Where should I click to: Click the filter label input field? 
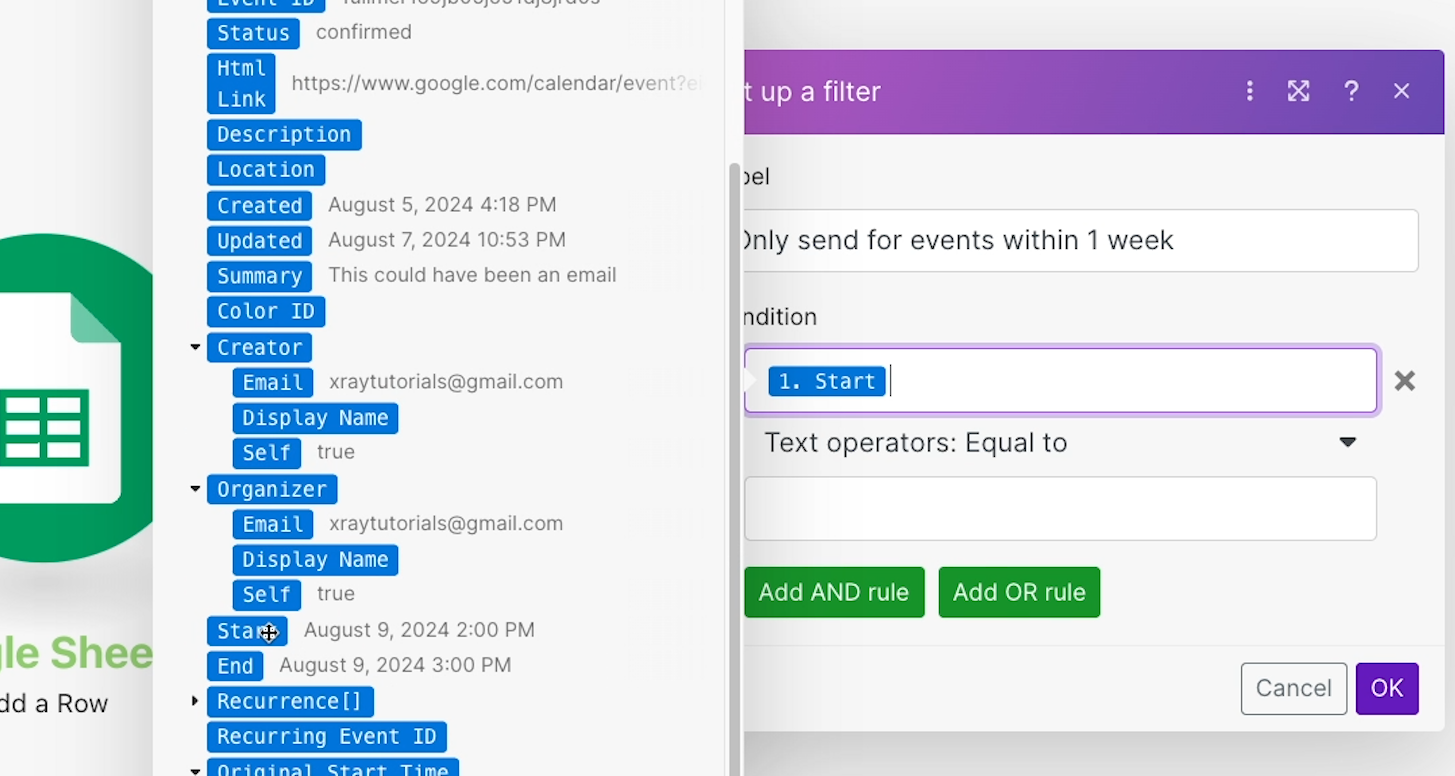(x=1081, y=240)
